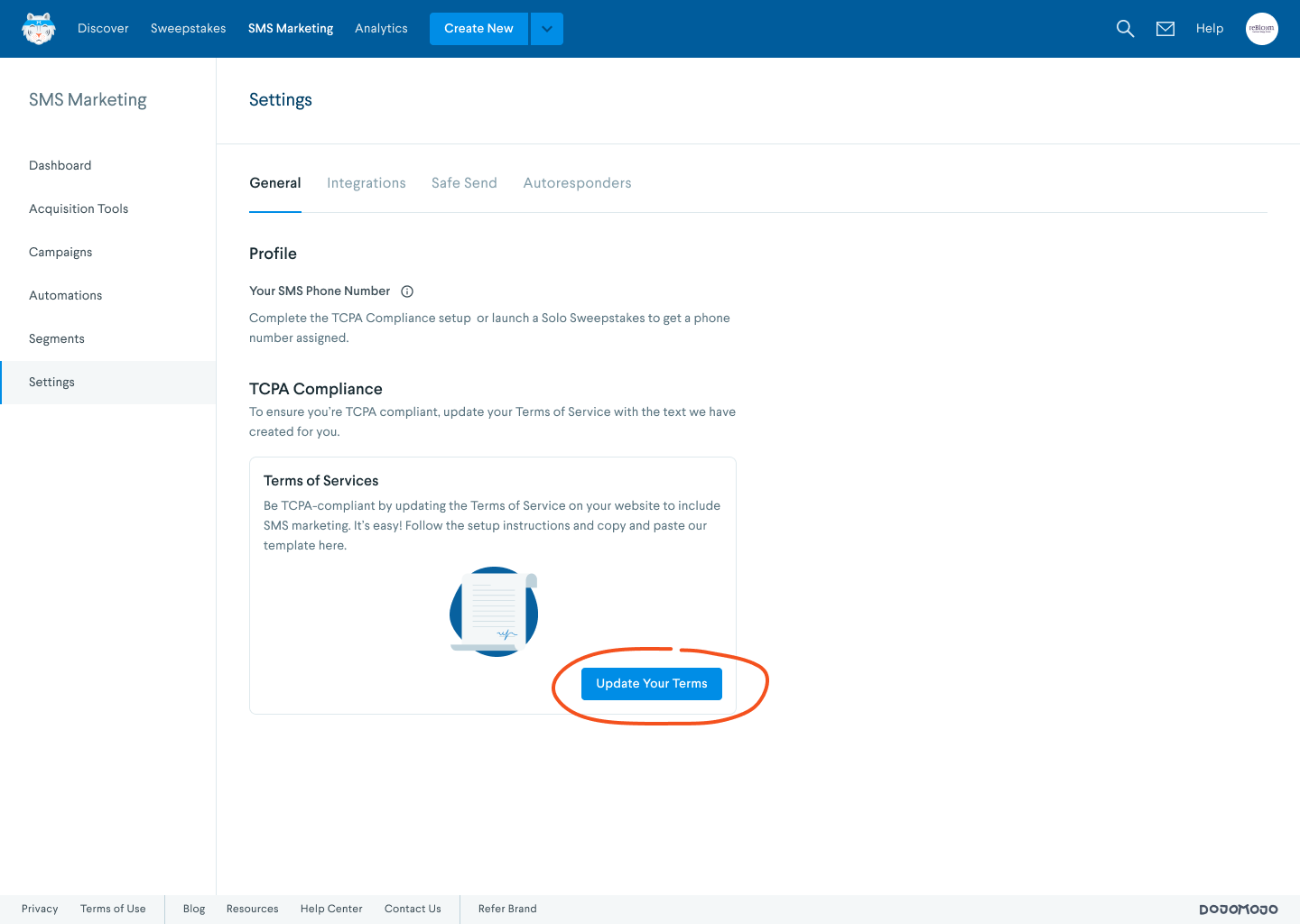Image resolution: width=1300 pixels, height=924 pixels.
Task: Expand the Create New dropdown arrow
Action: coord(547,29)
